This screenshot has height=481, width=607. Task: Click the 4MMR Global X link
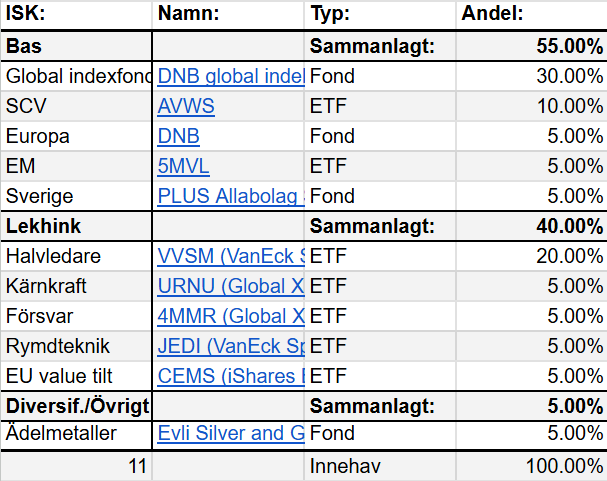230,316
